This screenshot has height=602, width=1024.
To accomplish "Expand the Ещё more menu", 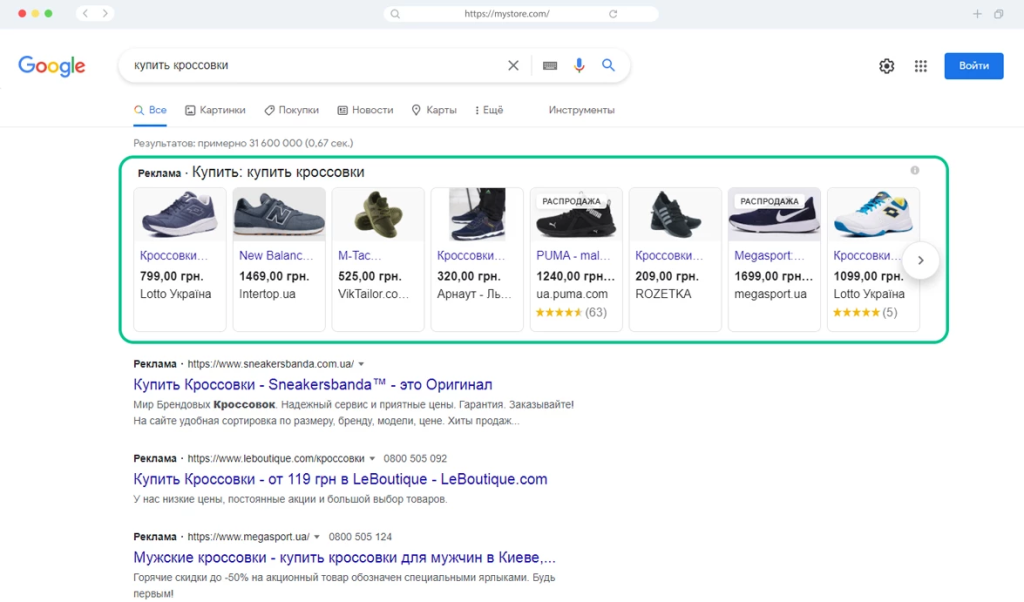I will 488,110.
